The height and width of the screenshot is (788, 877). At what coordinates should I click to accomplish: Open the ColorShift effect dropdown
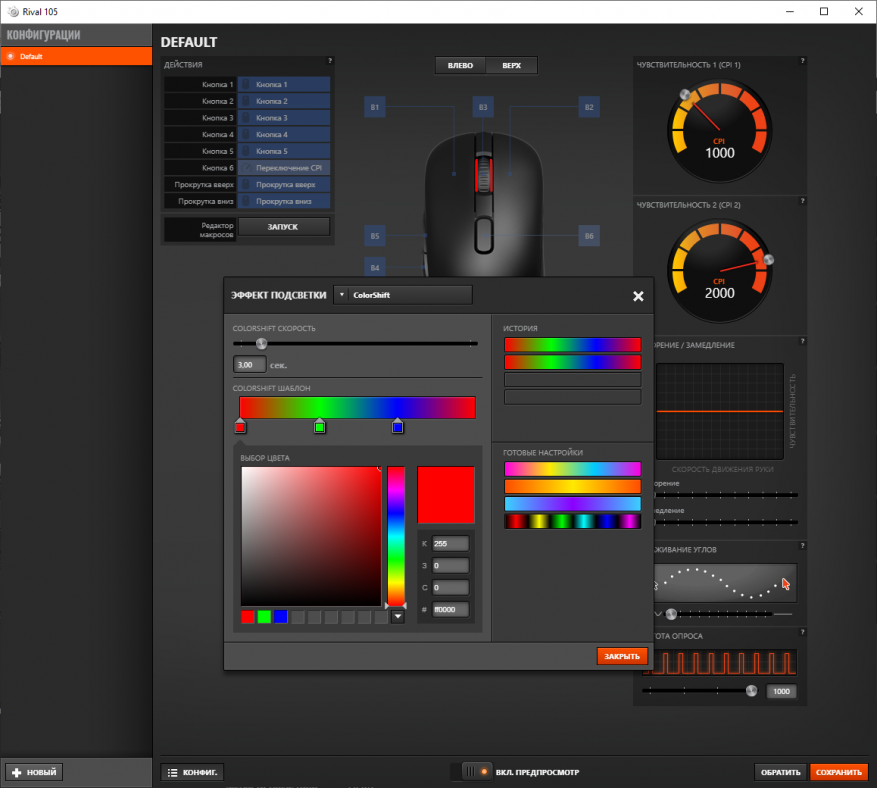pos(403,295)
